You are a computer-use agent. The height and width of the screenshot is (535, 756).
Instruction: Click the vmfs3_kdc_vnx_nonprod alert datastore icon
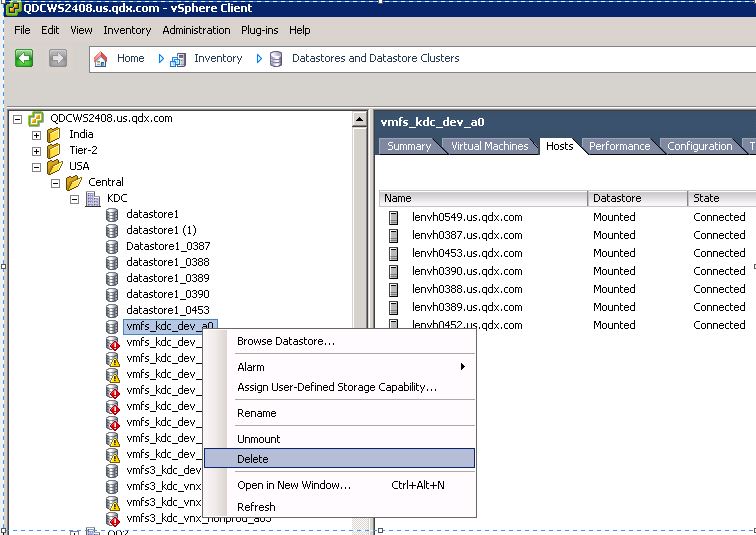pos(112,519)
